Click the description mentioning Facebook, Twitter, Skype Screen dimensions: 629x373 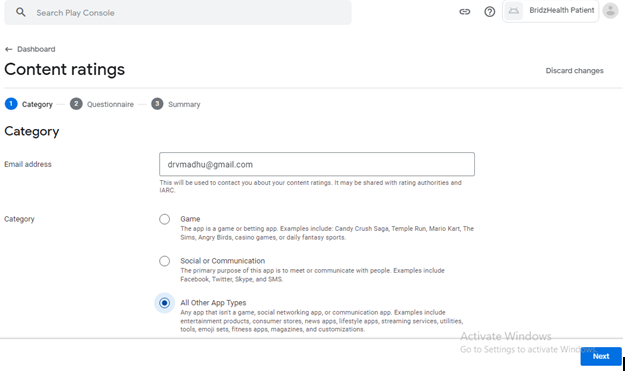pyautogui.click(x=312, y=275)
